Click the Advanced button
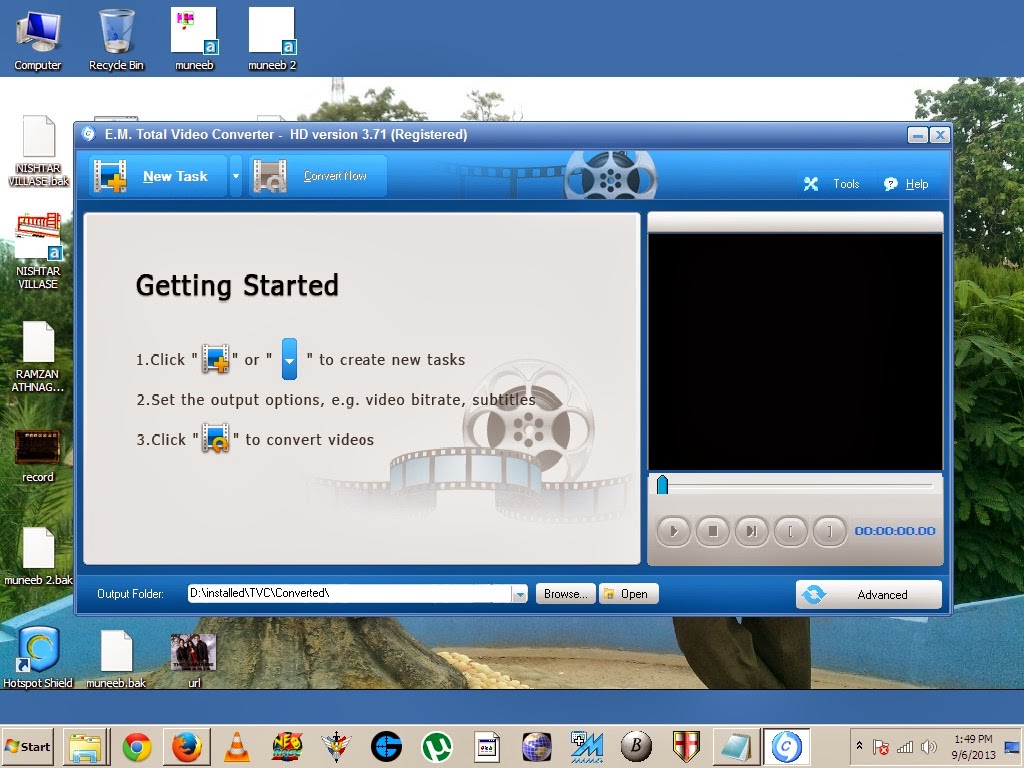Screen dimensions: 1024x768 click(x=869, y=594)
